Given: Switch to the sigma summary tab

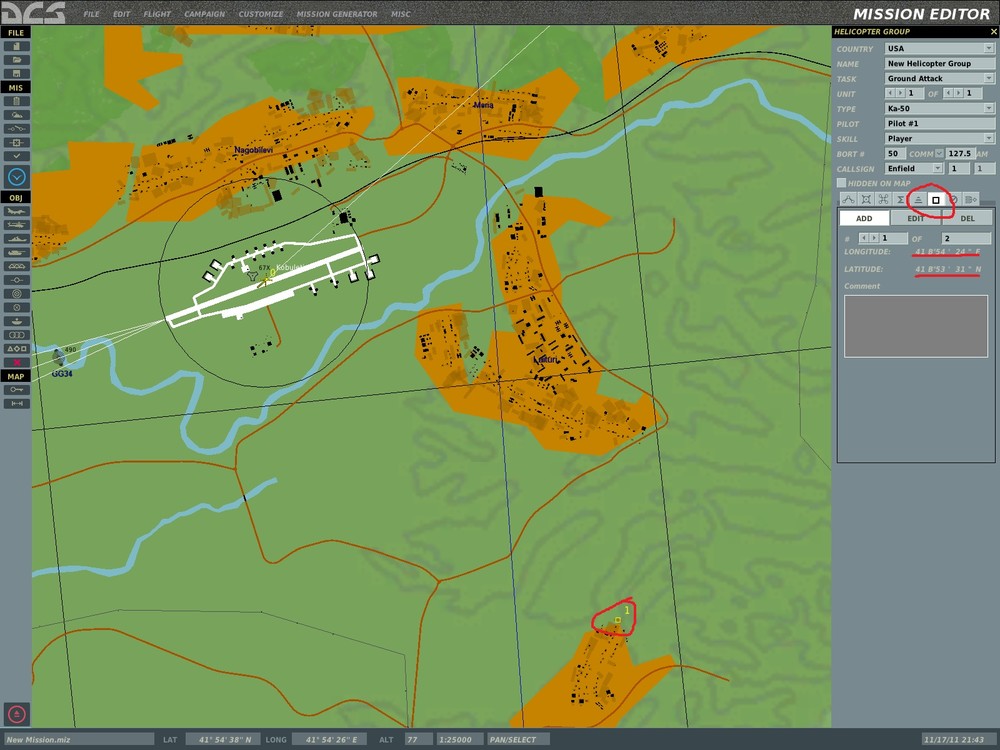Looking at the screenshot, I should [901, 200].
